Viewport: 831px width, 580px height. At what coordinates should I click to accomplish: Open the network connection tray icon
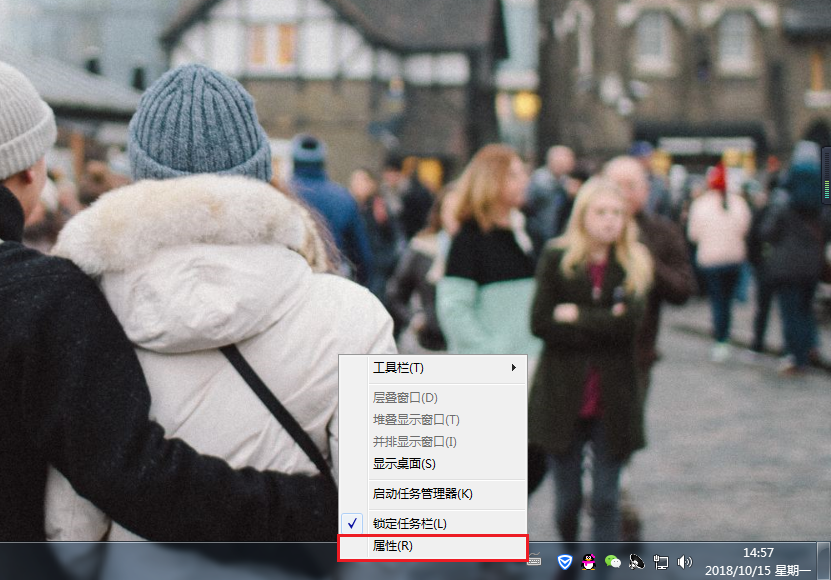coord(661,562)
